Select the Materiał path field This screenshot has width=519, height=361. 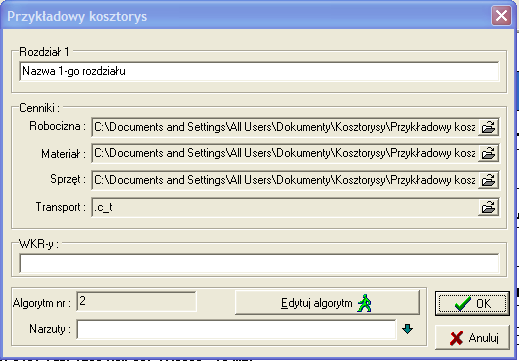coord(285,153)
